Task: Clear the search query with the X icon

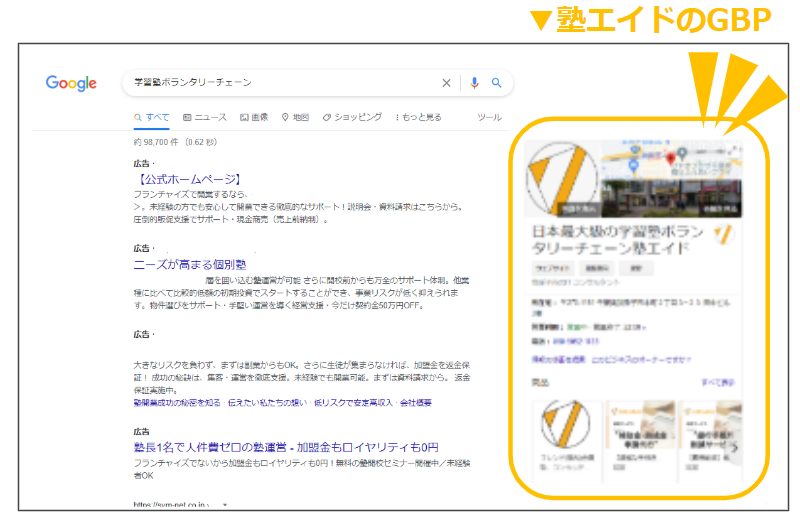Action: [x=446, y=83]
